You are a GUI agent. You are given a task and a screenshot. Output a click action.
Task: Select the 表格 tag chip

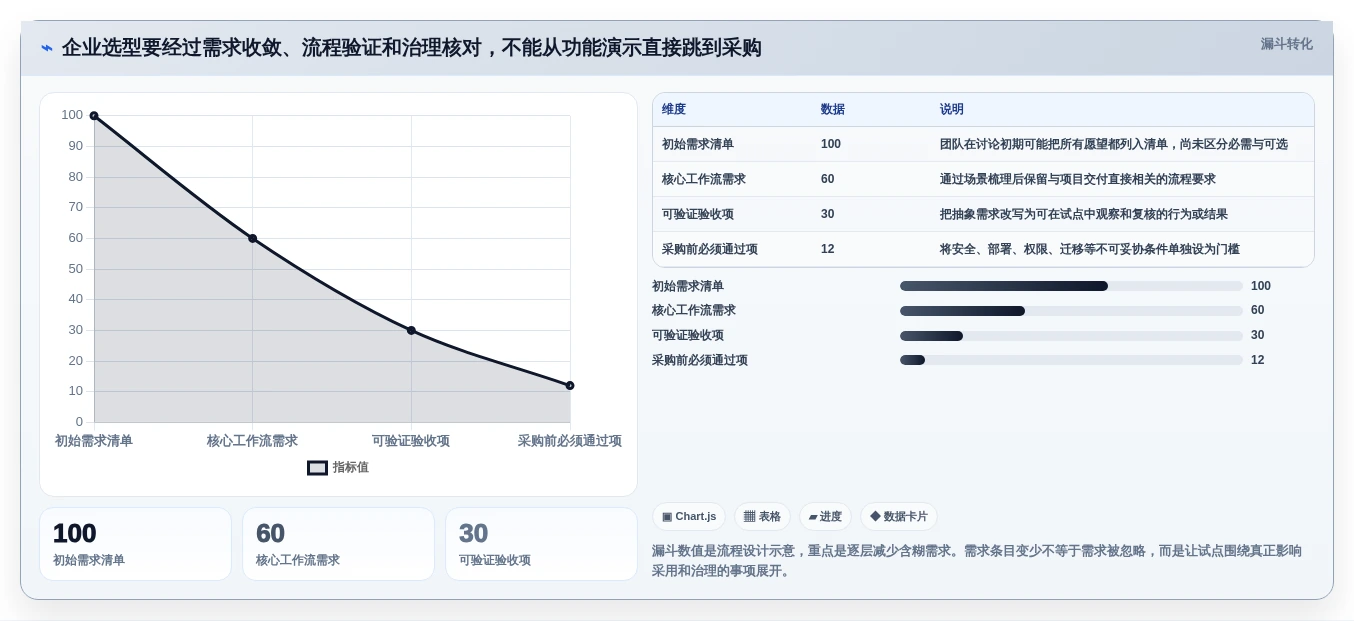click(x=762, y=516)
